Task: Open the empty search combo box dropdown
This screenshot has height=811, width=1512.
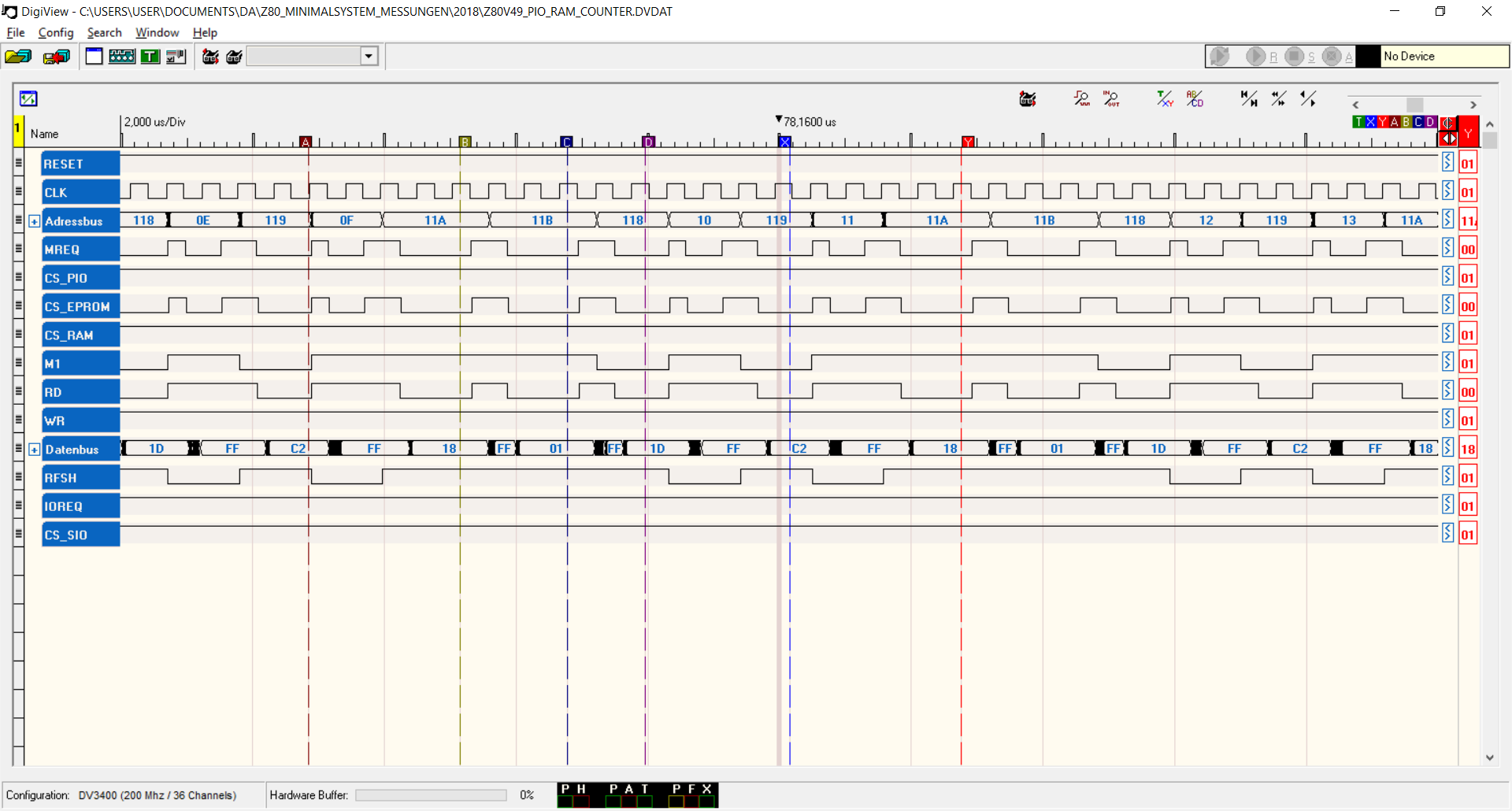Action: 369,56
